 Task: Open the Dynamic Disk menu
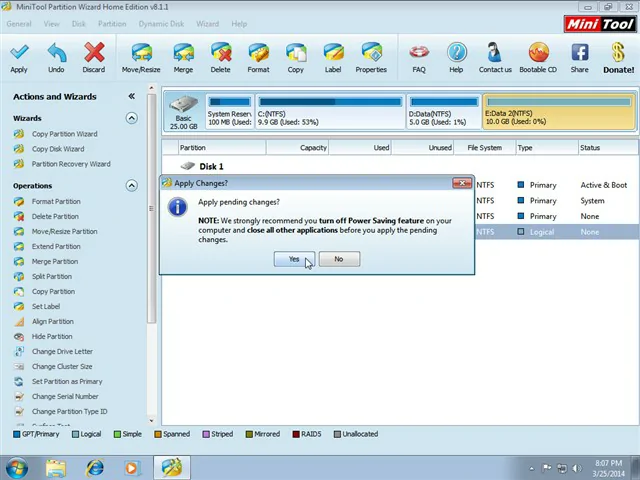click(x=161, y=23)
